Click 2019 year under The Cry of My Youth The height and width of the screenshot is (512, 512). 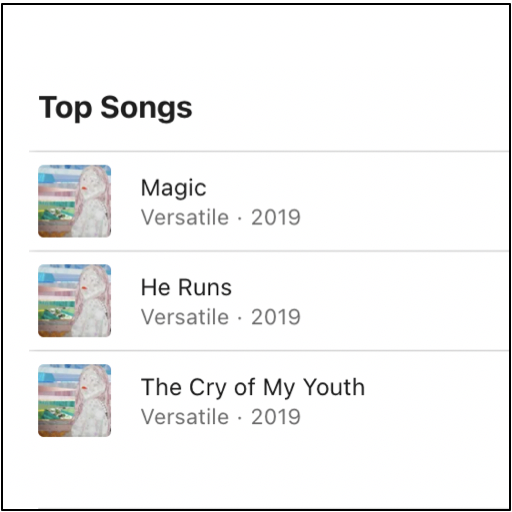tap(276, 417)
